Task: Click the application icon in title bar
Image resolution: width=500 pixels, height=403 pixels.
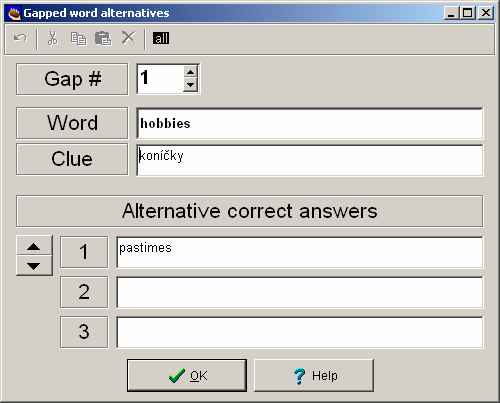Action: 14,13
